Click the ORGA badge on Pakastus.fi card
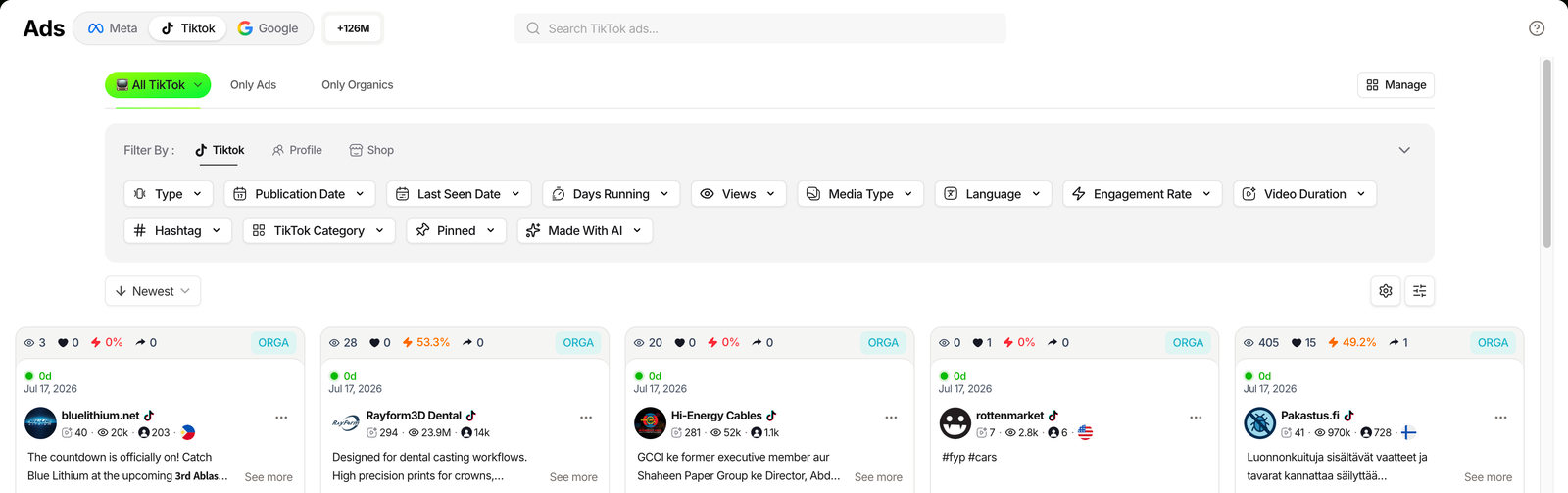 1493,343
